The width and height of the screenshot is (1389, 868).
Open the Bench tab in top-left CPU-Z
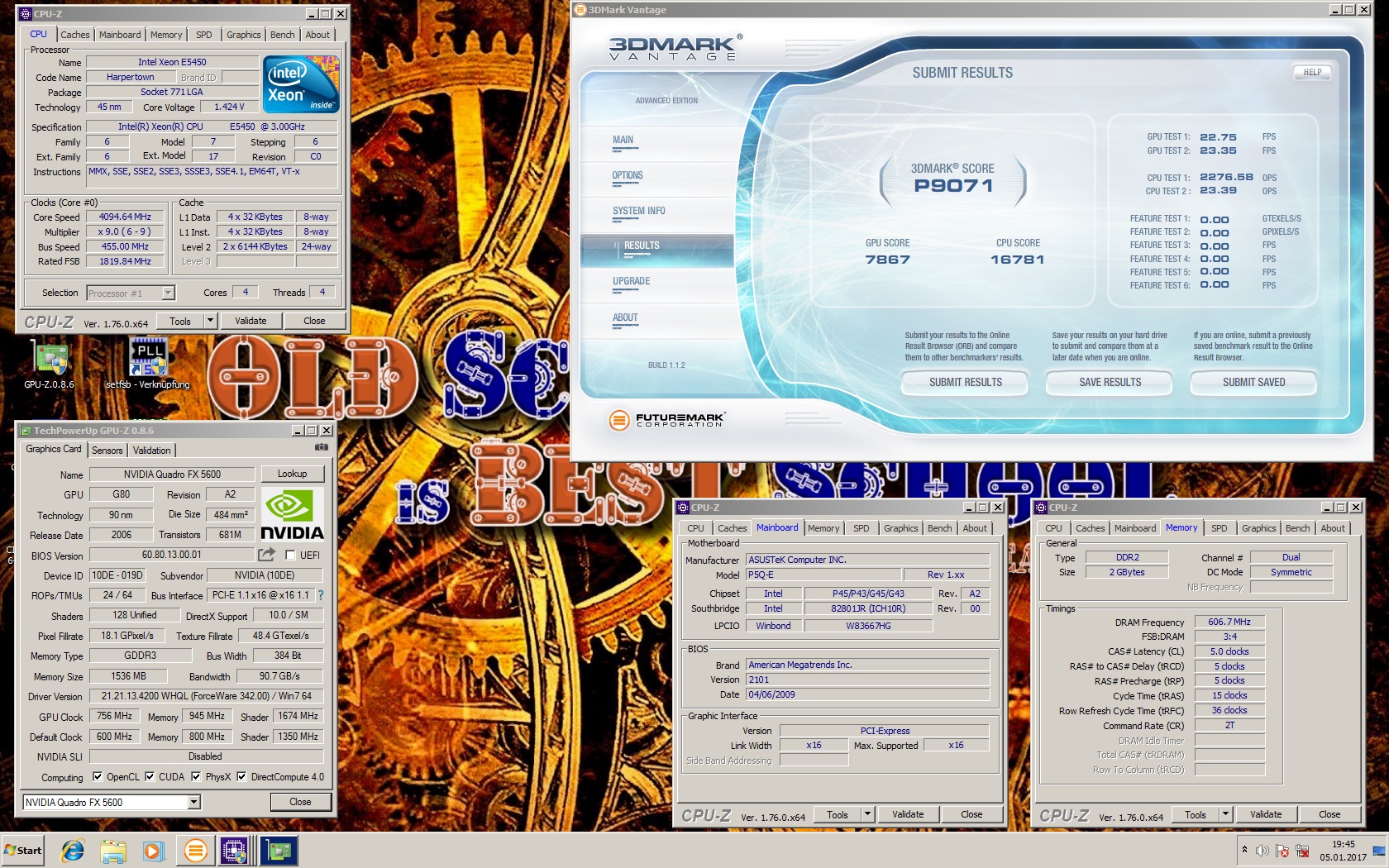click(282, 35)
